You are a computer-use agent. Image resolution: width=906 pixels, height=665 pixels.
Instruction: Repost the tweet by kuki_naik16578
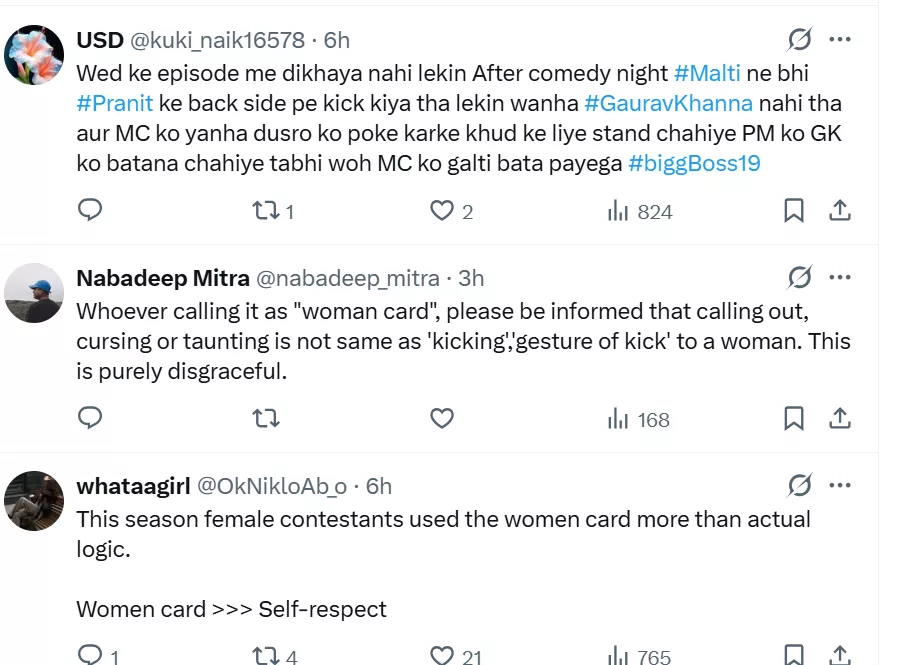(265, 211)
